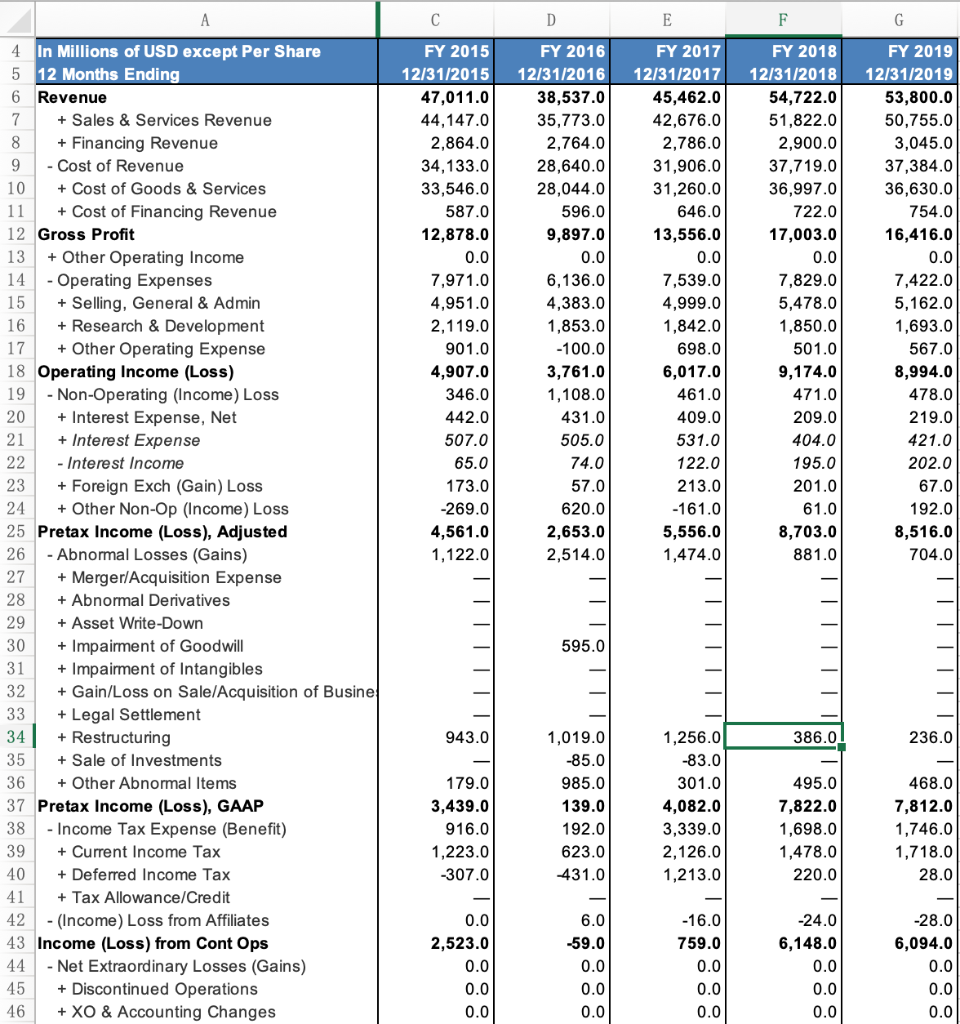This screenshot has height=1024, width=960.
Task: Click row 34 header
Action: click(x=18, y=737)
